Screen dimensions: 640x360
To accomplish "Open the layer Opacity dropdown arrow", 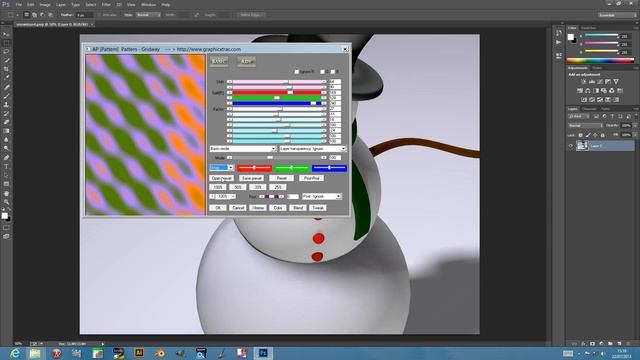I will (x=634, y=126).
